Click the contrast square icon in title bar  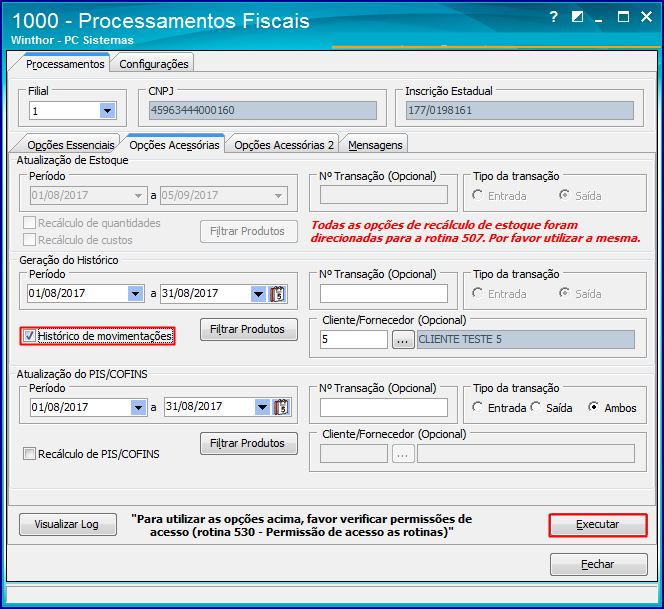[x=577, y=17]
